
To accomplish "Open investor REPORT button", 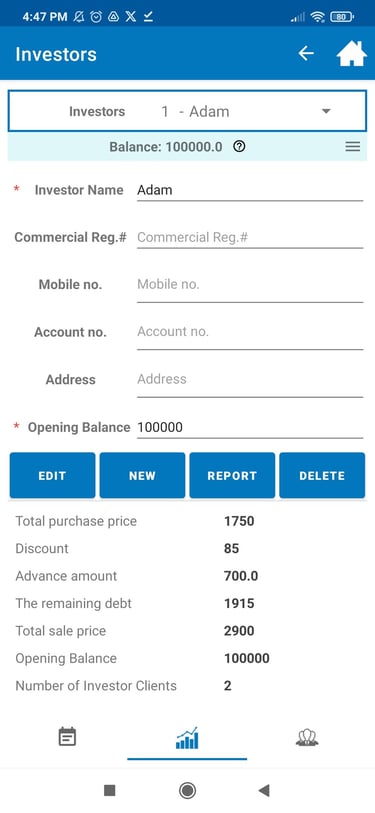I will click(232, 475).
